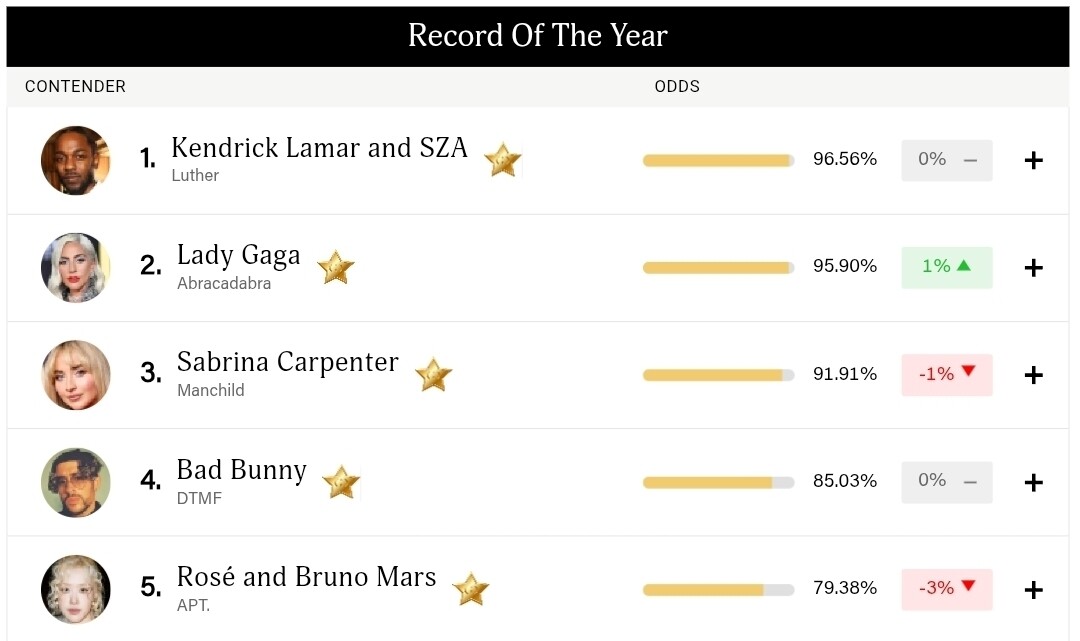Open Bad Bunny's profile photo
This screenshot has width=1080, height=641.
click(76, 482)
